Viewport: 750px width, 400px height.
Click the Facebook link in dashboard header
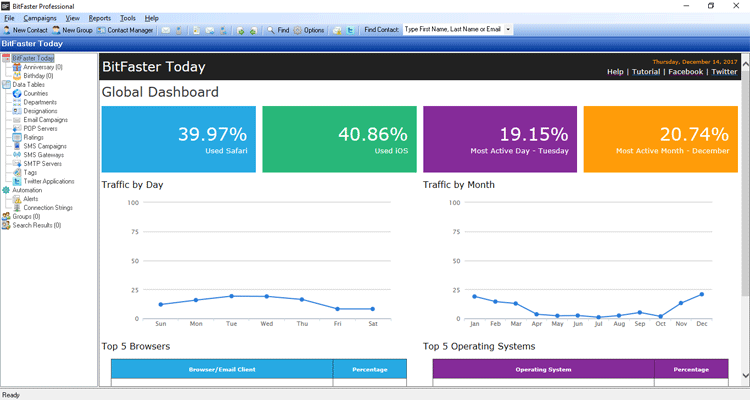(685, 72)
